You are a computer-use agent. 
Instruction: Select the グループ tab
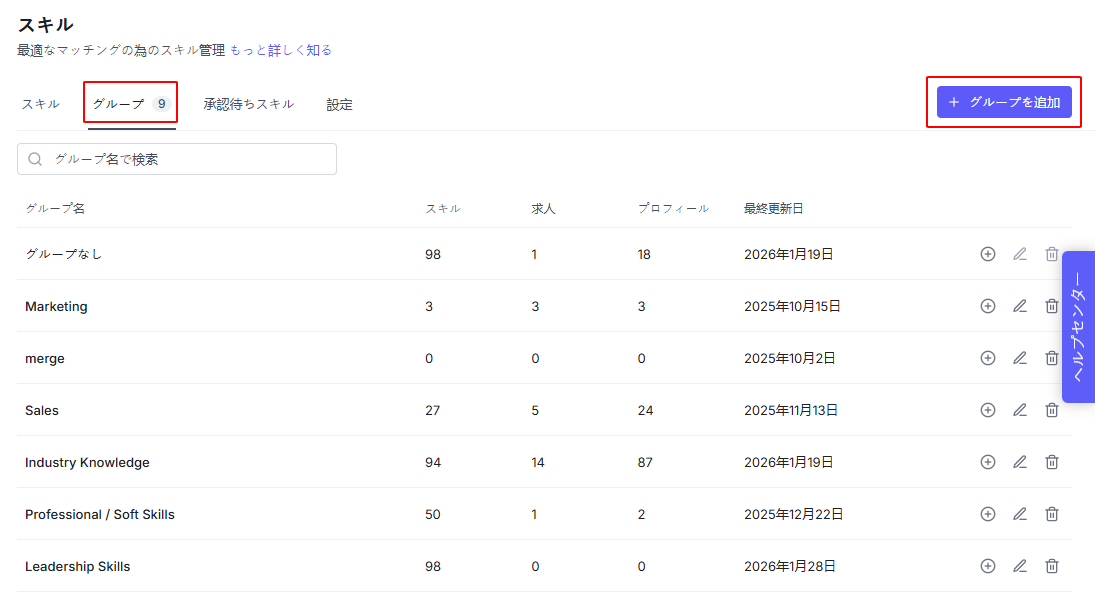(x=131, y=104)
